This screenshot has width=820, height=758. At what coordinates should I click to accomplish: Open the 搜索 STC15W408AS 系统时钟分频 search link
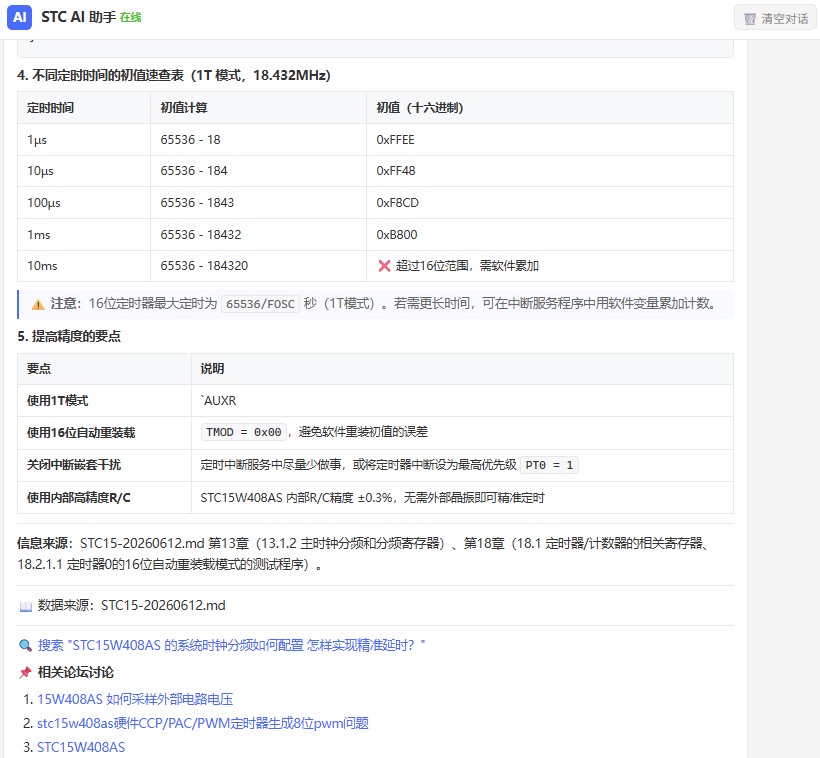tap(231, 645)
